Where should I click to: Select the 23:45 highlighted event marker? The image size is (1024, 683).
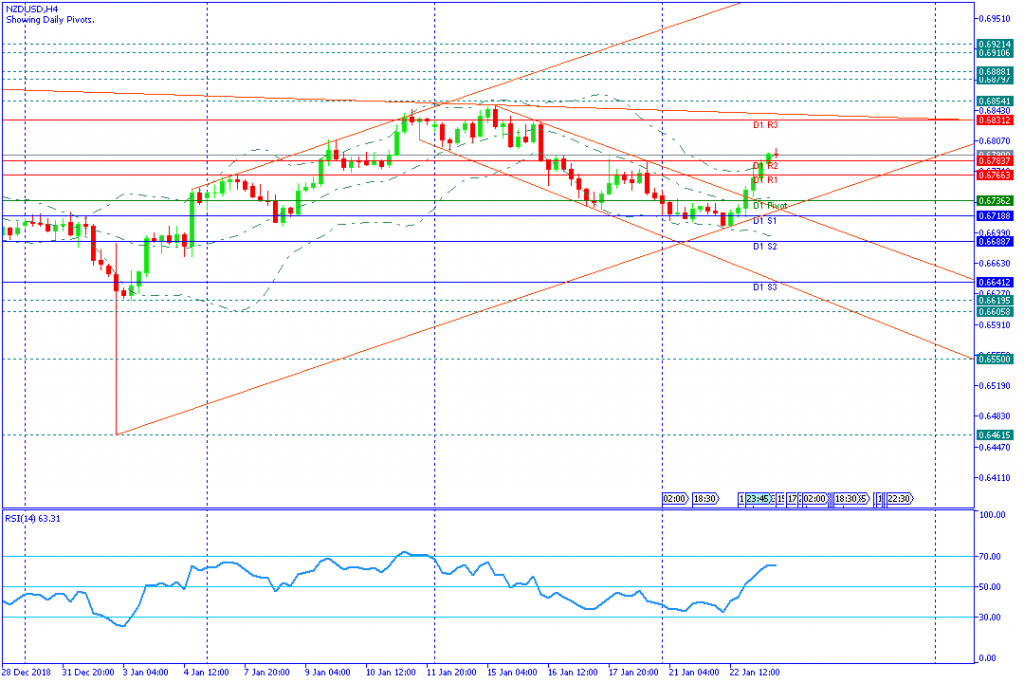coord(758,499)
